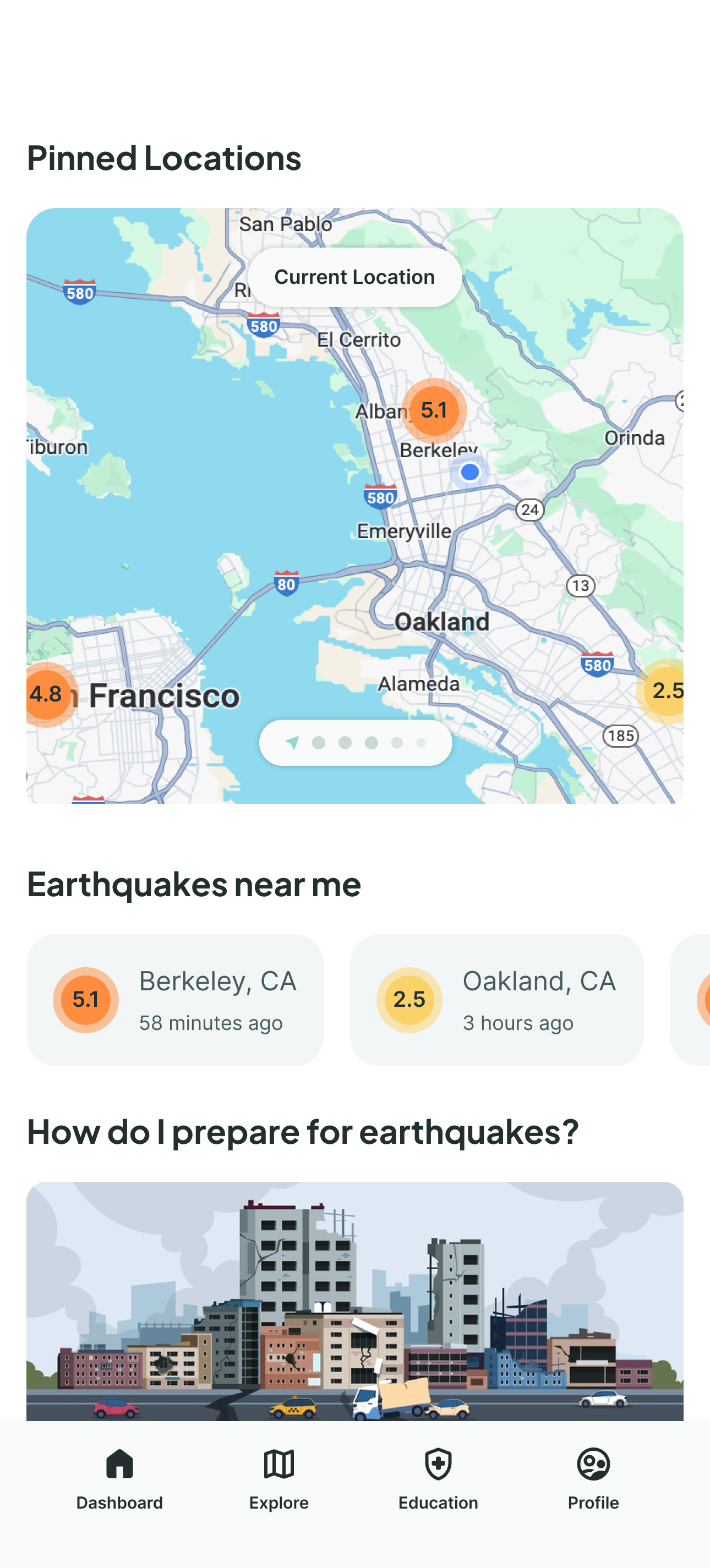The image size is (710, 1568).
Task: Tap the location arrow in map pager
Action: click(x=293, y=742)
